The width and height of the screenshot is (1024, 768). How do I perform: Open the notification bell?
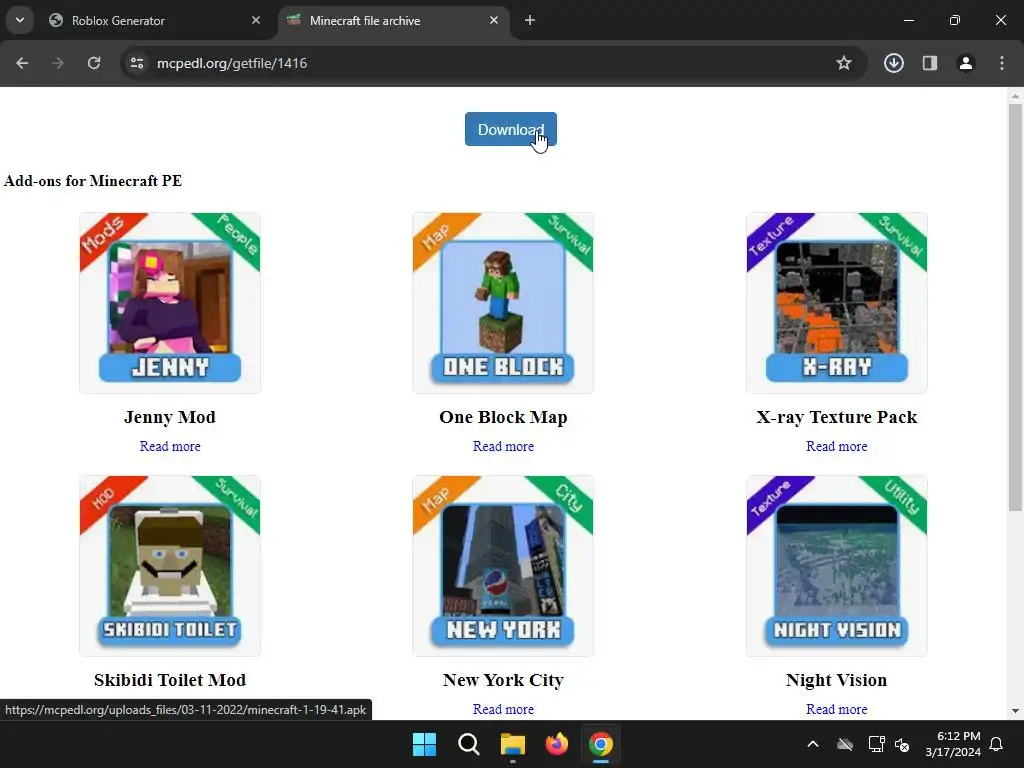tap(997, 744)
